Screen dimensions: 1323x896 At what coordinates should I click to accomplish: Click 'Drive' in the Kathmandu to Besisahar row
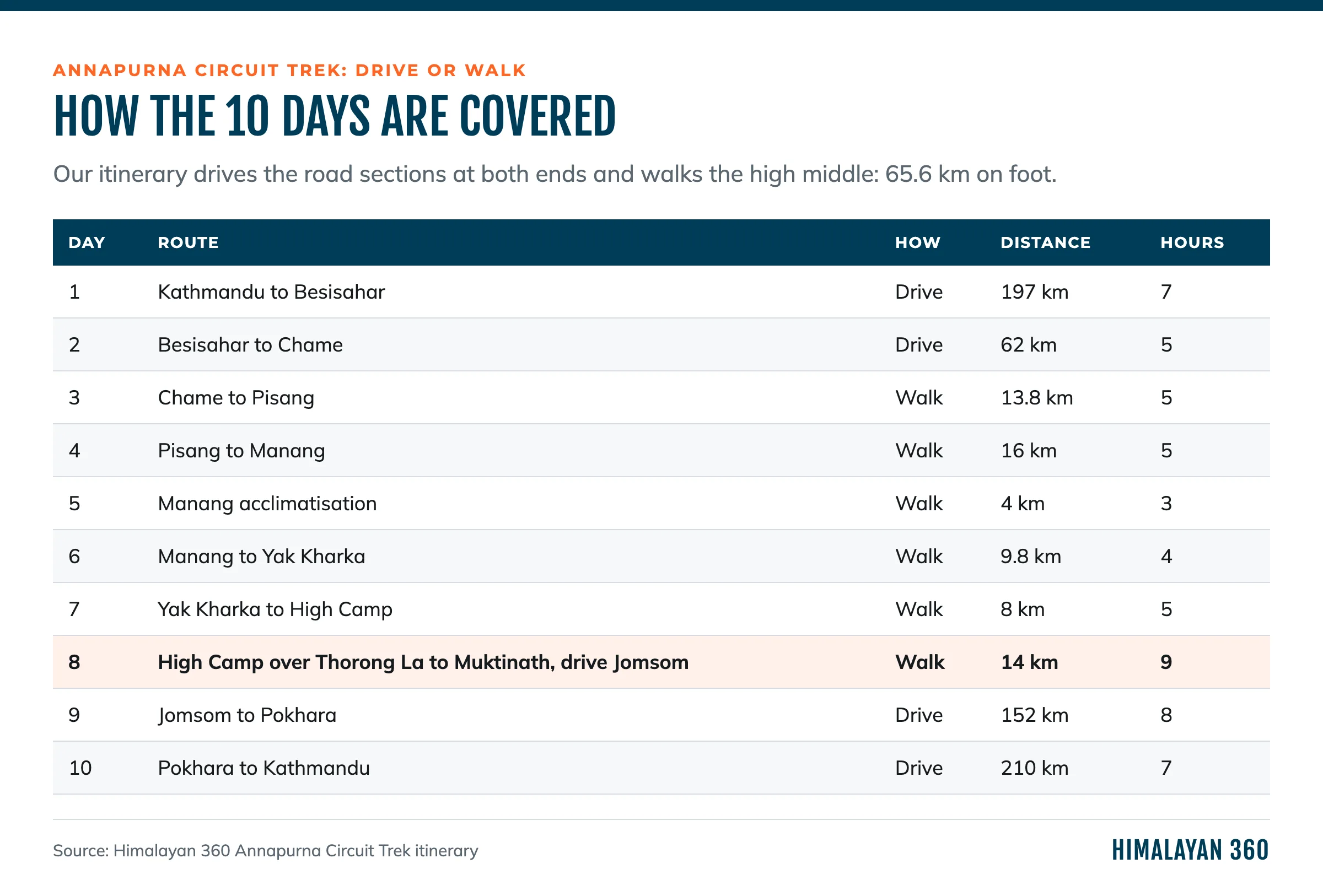[x=919, y=292]
